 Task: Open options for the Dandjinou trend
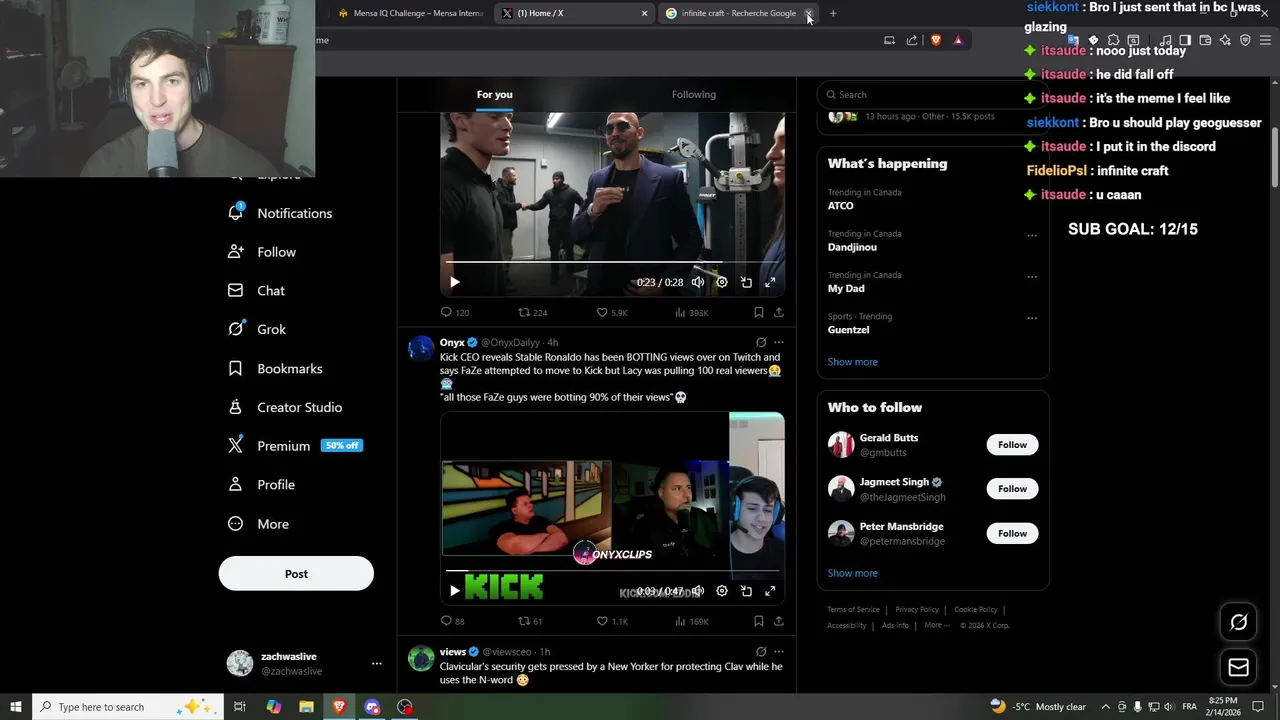point(1032,236)
